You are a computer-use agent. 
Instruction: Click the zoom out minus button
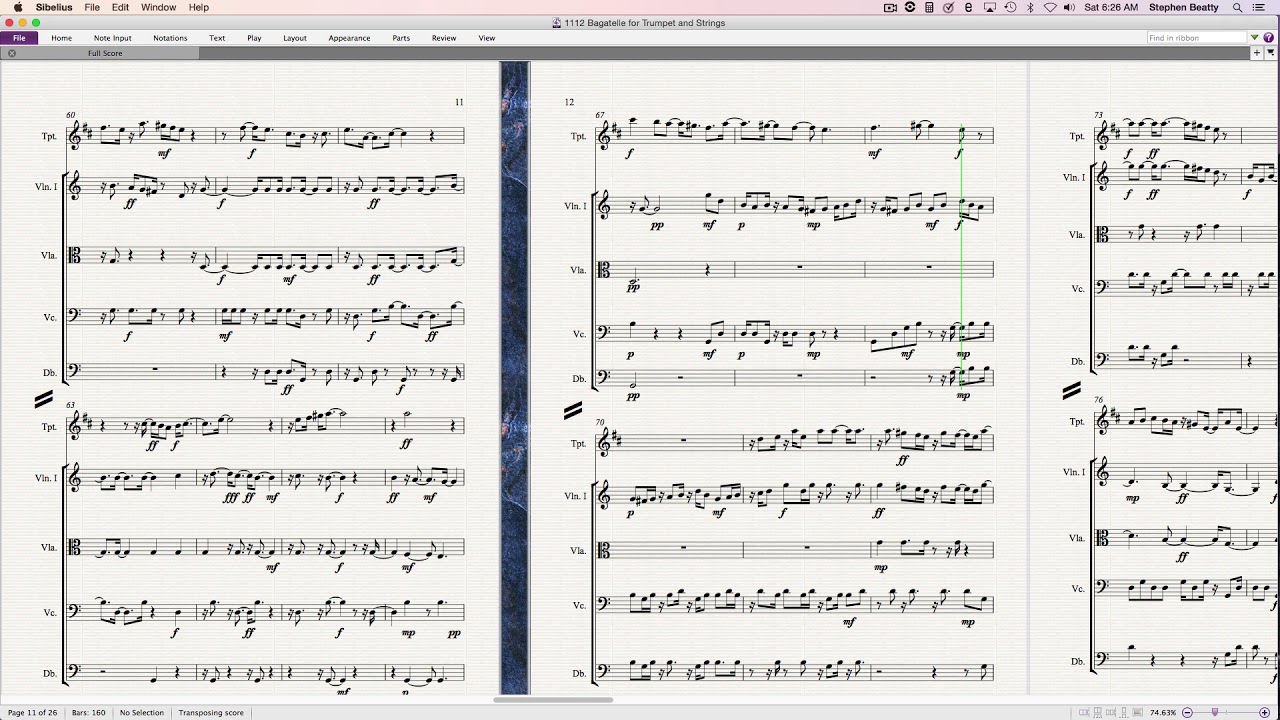tap(1187, 713)
